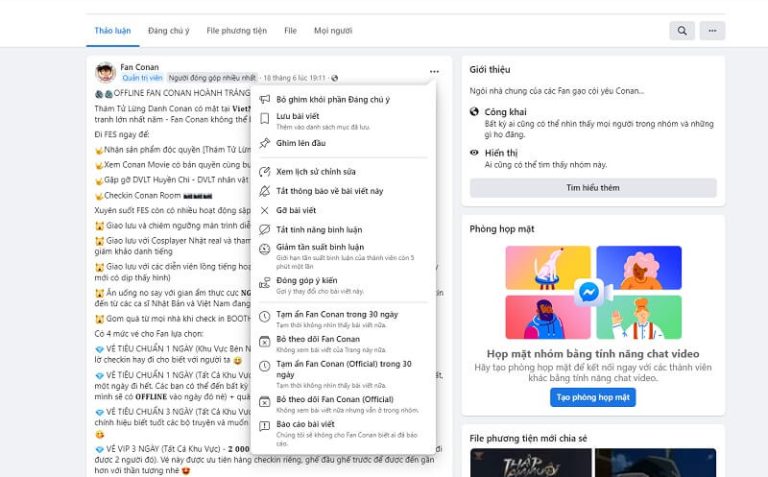Open the group more options button

(x=712, y=31)
